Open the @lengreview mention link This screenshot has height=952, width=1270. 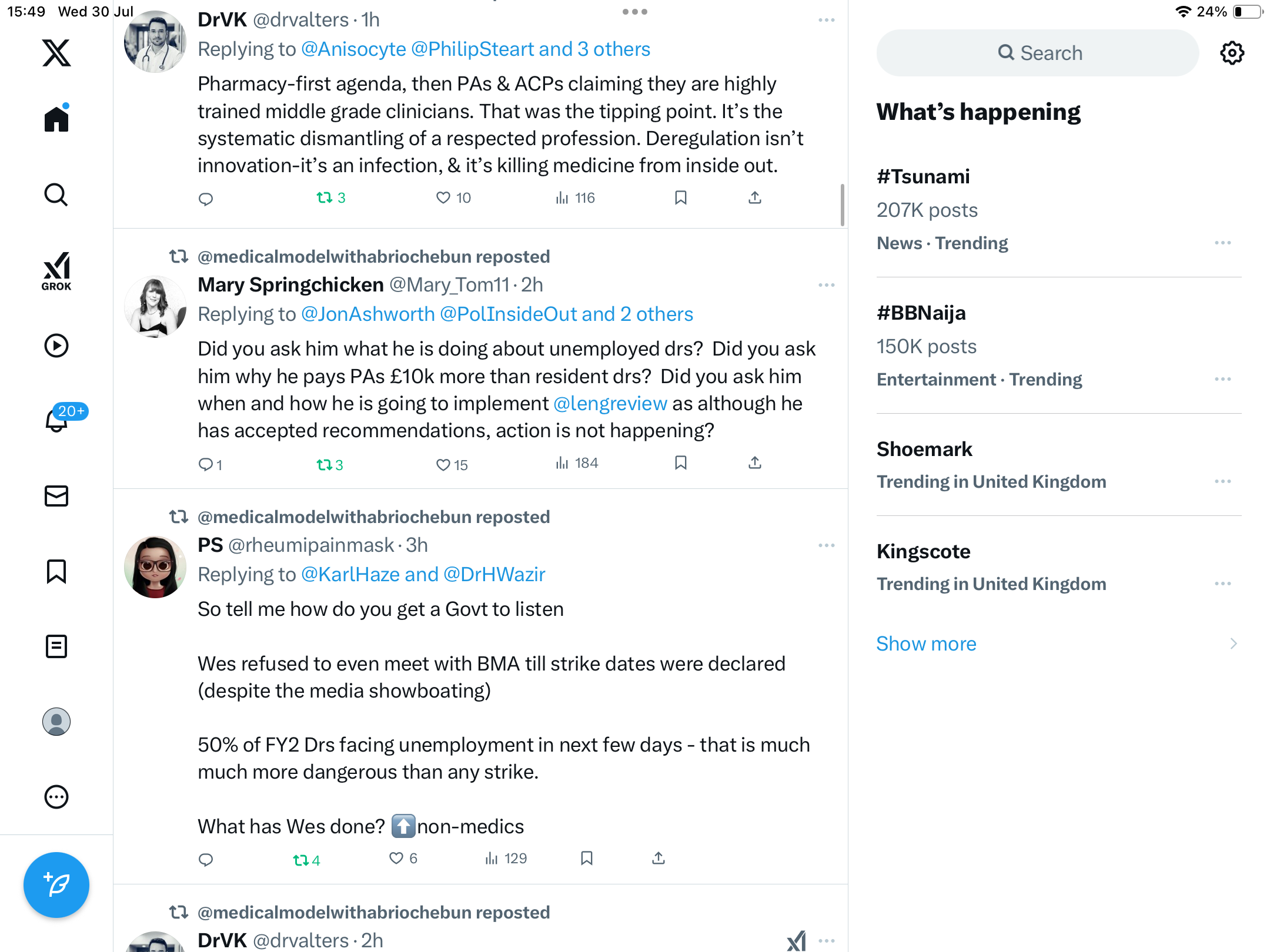tap(610, 403)
